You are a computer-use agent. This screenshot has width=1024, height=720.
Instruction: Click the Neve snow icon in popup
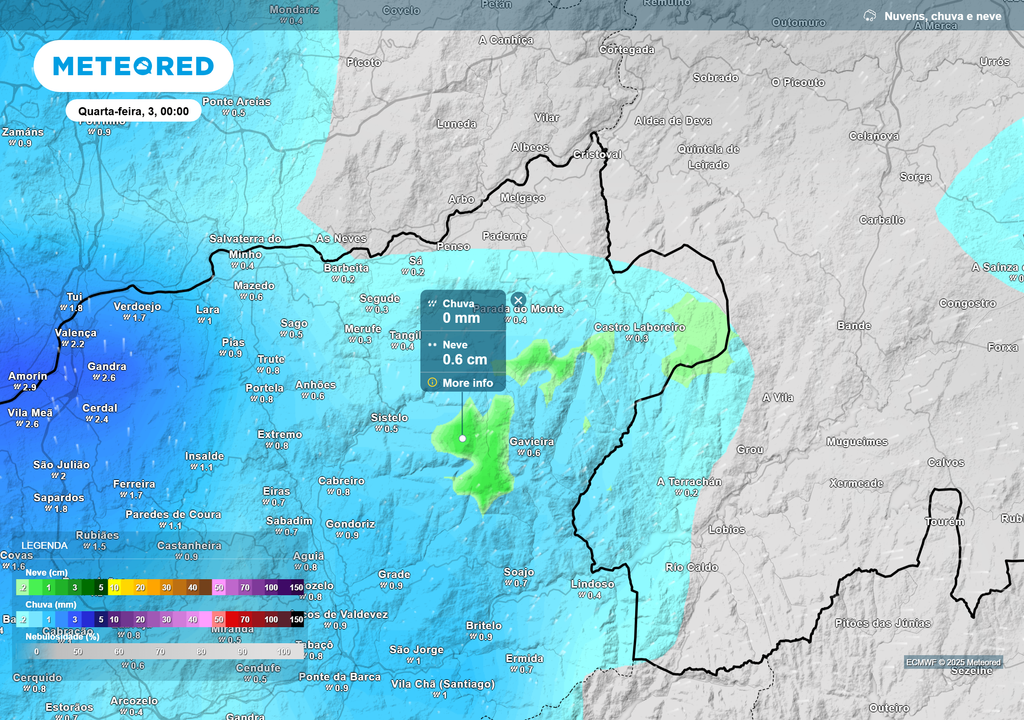[432, 344]
